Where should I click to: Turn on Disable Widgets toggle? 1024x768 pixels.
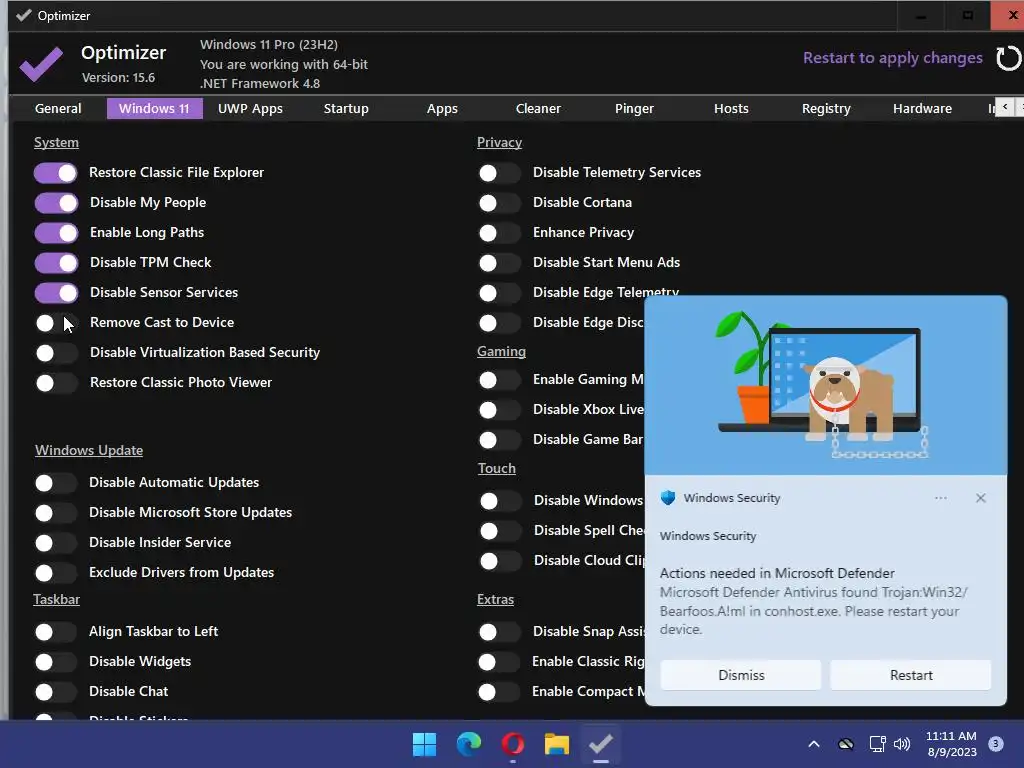(56, 662)
